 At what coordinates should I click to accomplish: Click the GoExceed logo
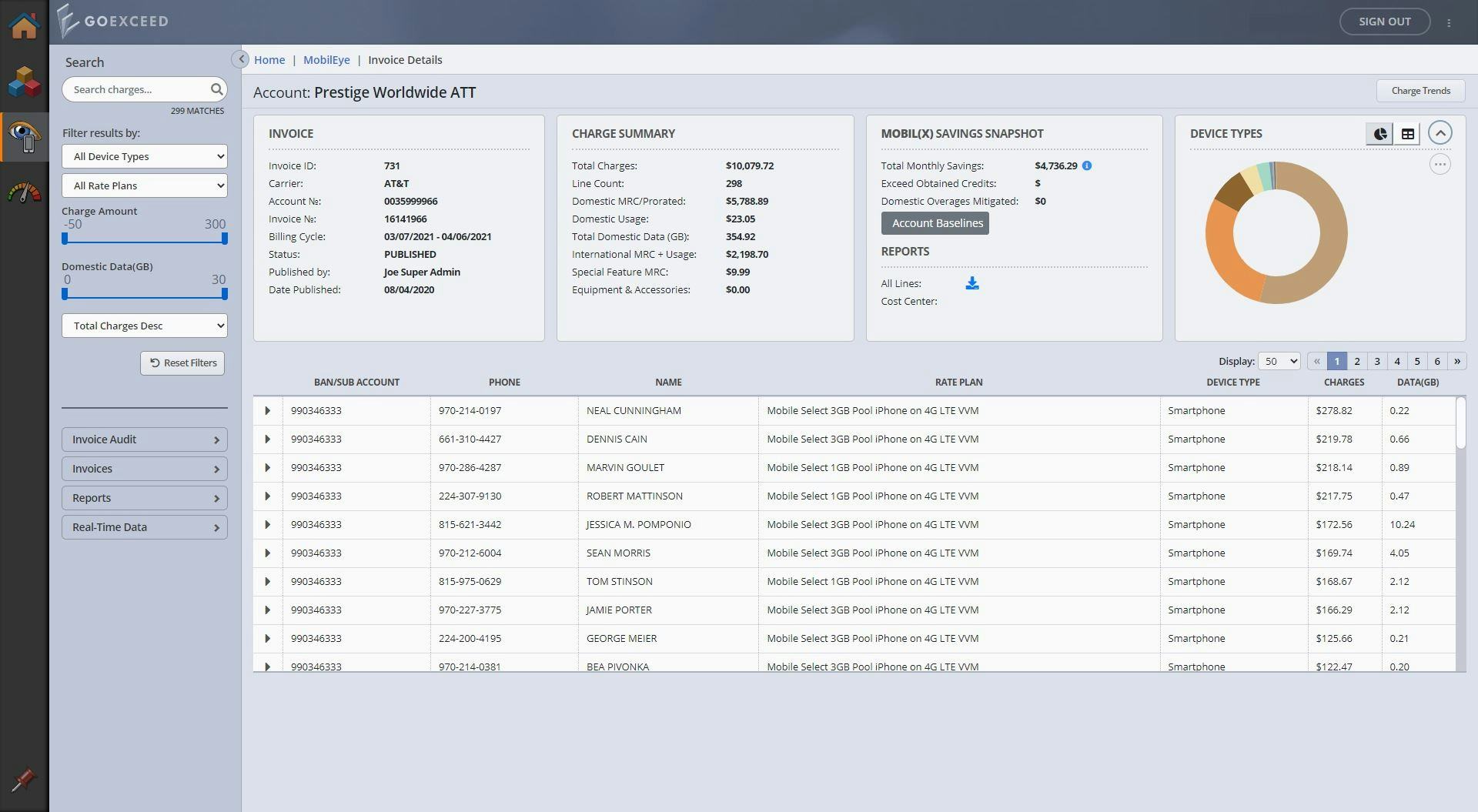(x=113, y=22)
